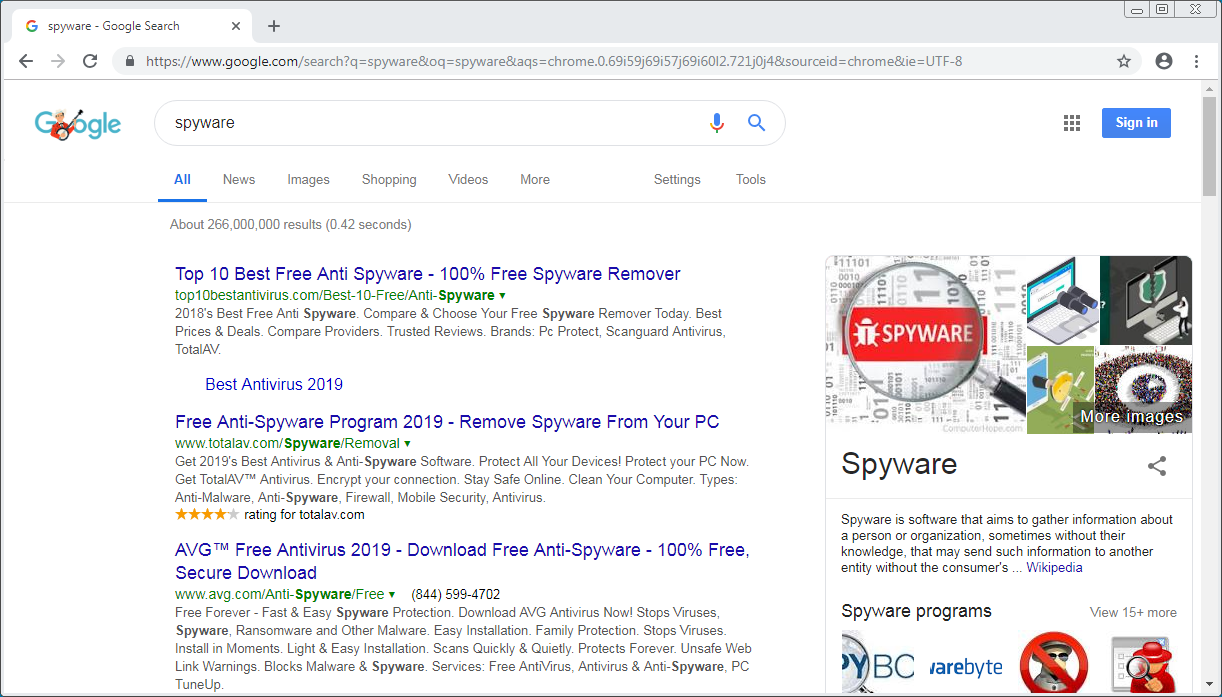The height and width of the screenshot is (697, 1222).
Task: Open the Wikipedia link in knowledge panel
Action: point(1054,568)
